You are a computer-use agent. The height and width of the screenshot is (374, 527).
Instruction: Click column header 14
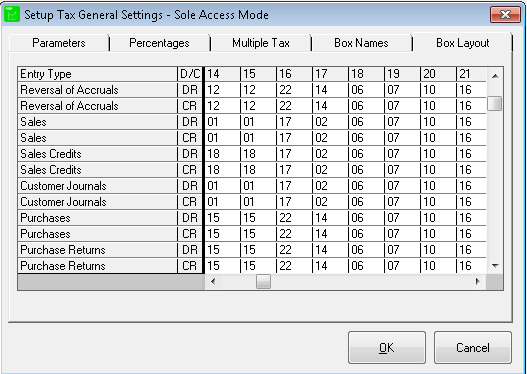[222, 74]
